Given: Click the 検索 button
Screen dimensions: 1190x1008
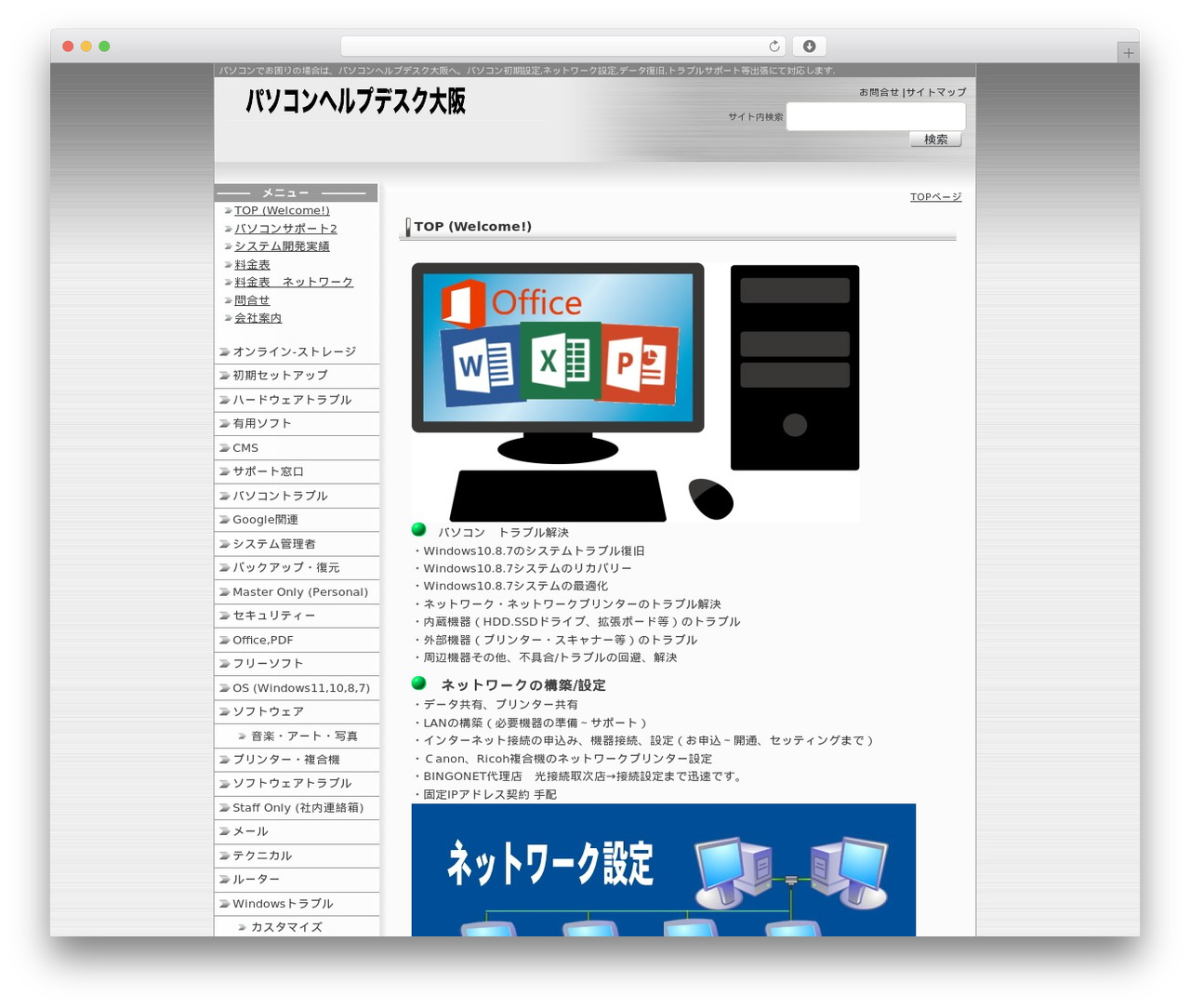Looking at the screenshot, I should (935, 139).
